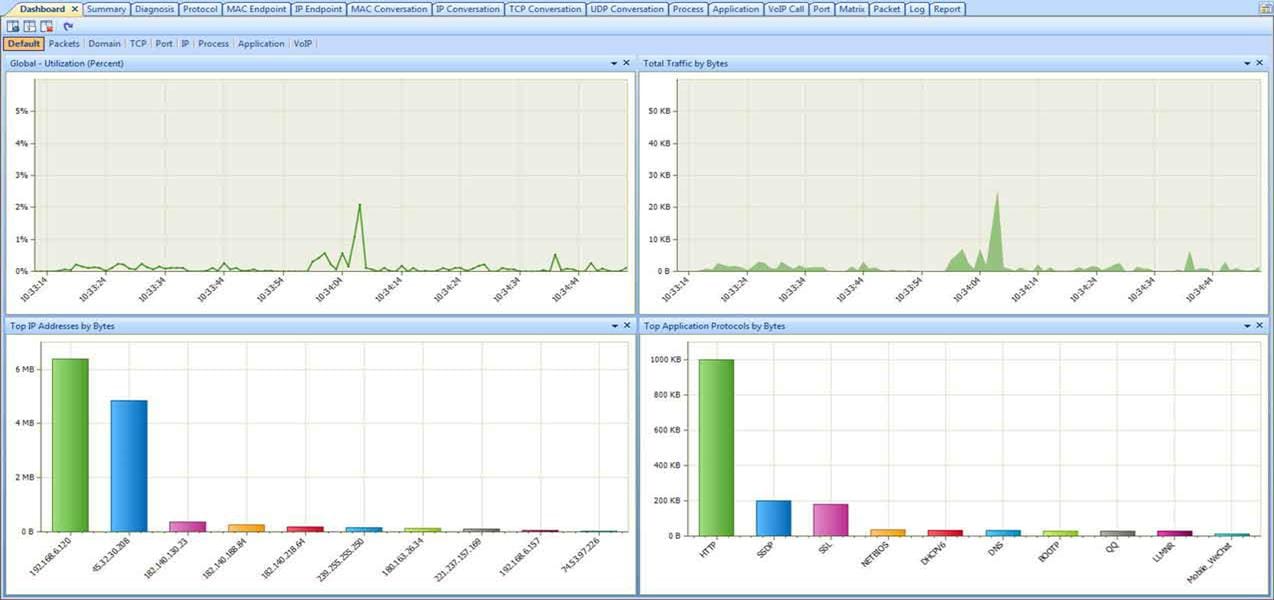Click the icon at far right of tab bar
Viewport: 1274px width, 600px height.
1264,9
